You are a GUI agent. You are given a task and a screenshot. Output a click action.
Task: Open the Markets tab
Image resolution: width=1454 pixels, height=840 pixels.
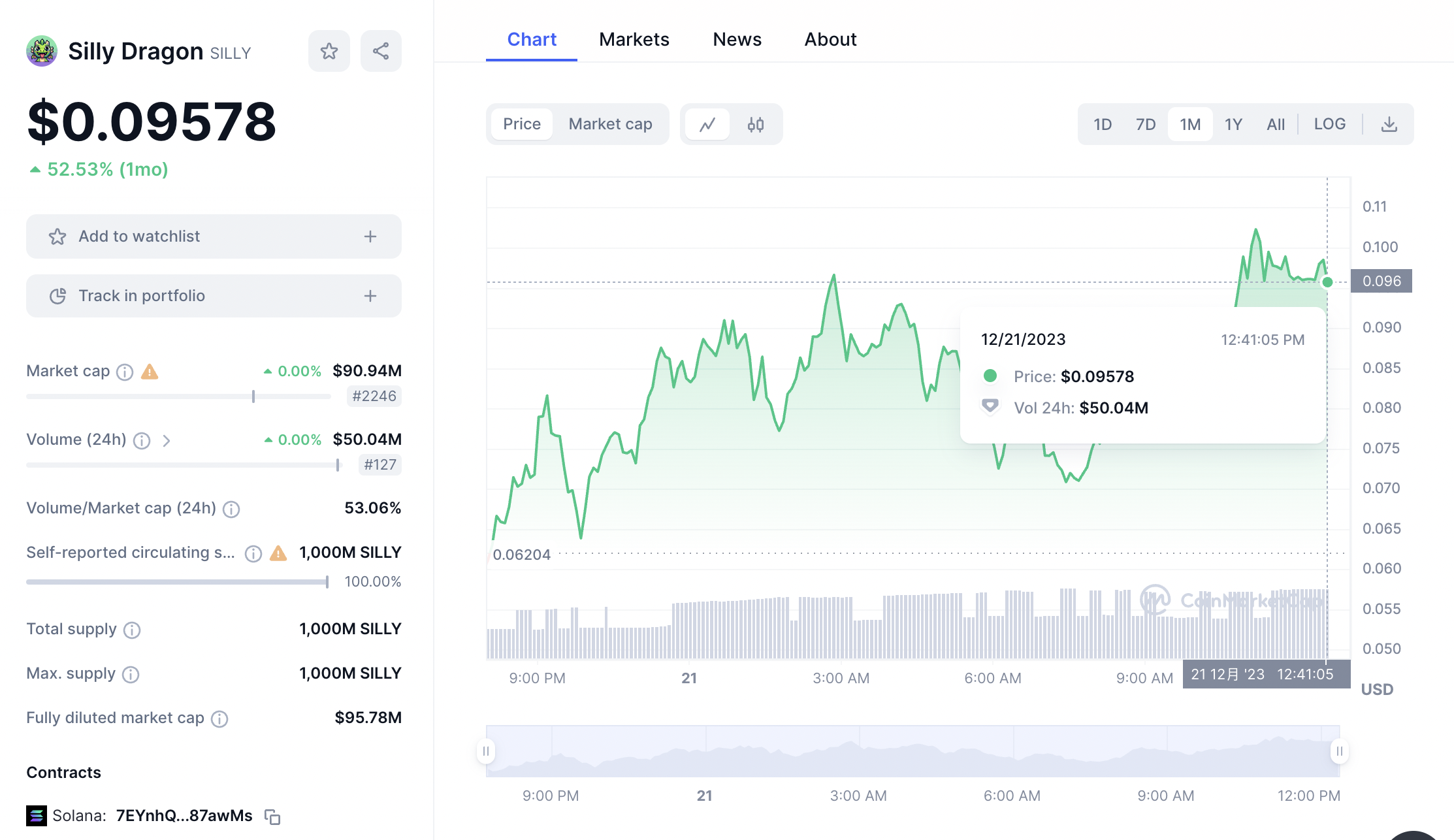coord(634,40)
